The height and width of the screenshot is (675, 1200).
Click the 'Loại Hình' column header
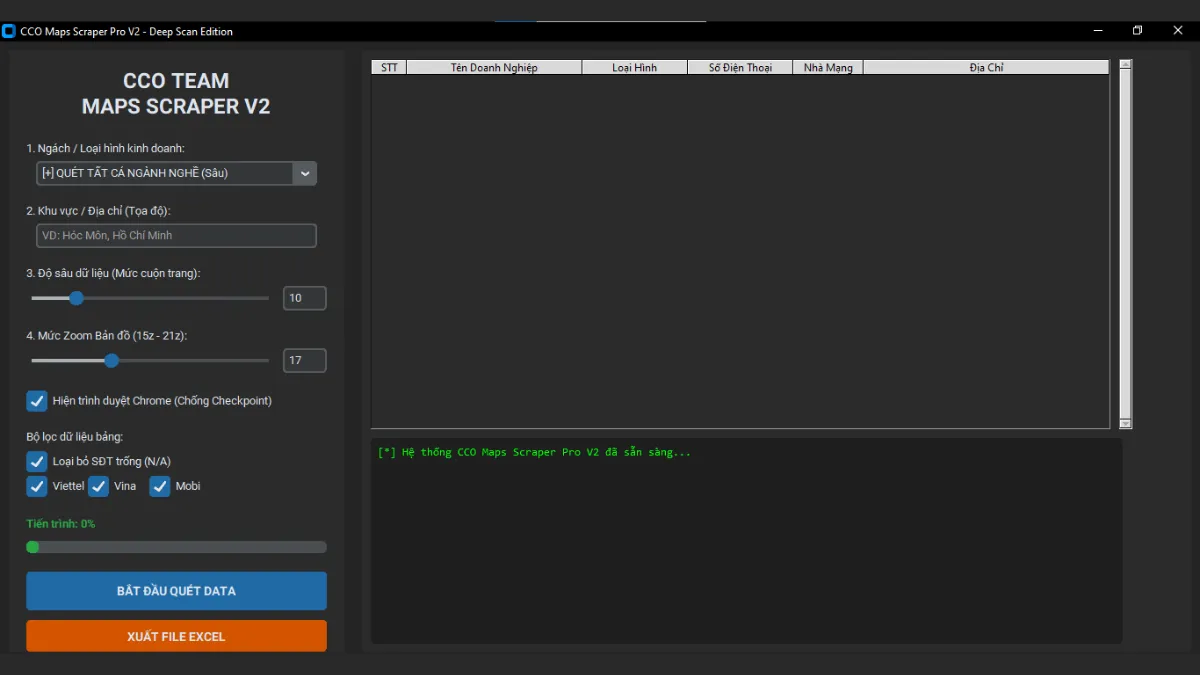coord(635,68)
